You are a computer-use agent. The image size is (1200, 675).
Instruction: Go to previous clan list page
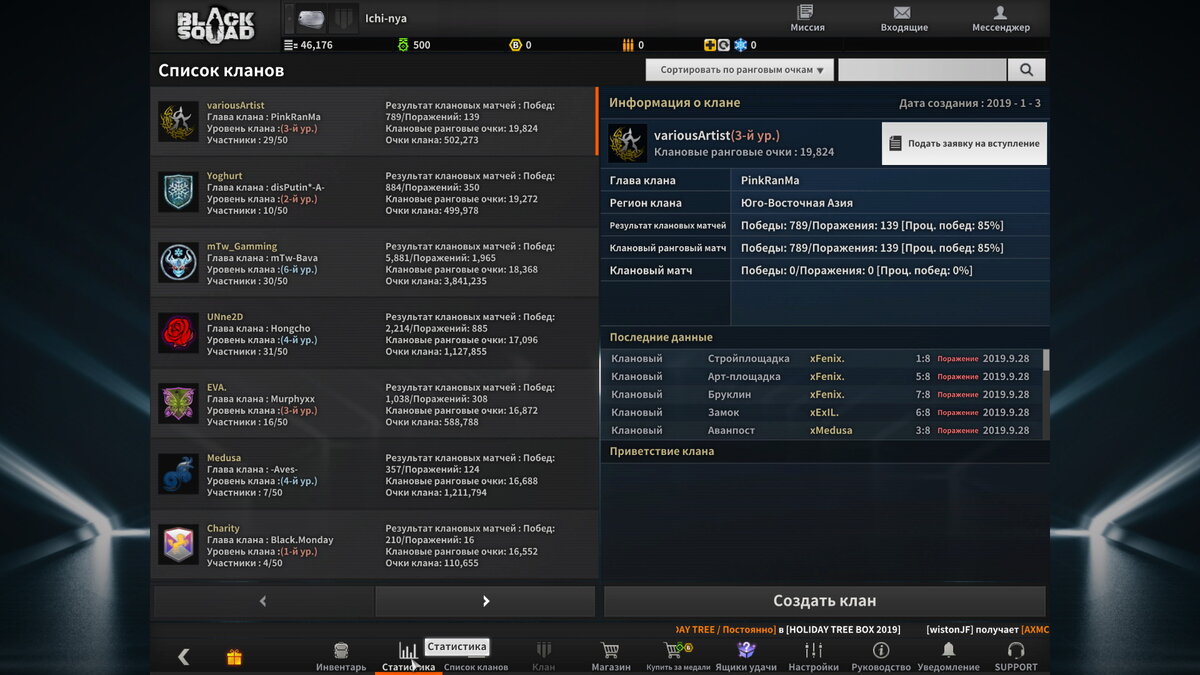[263, 601]
